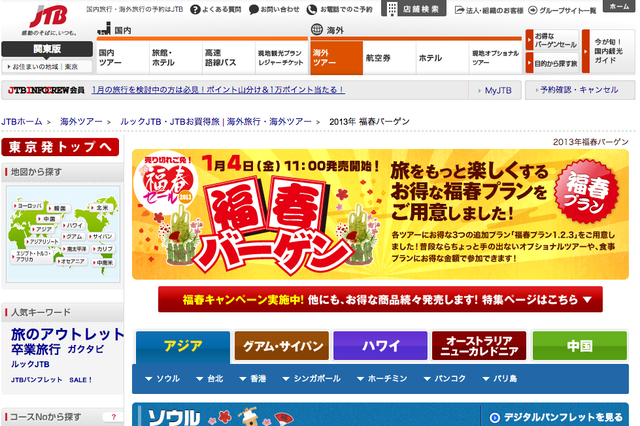
Task: Switch to the グアム・サイパン tab
Action: click(282, 346)
